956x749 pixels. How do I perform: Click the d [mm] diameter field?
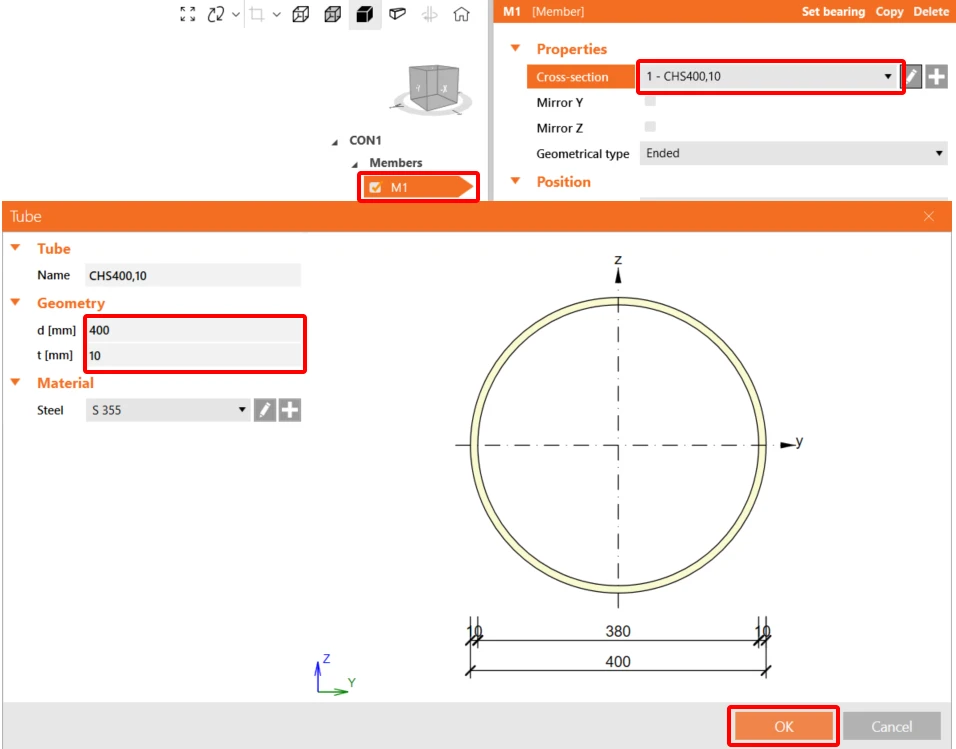tap(194, 331)
